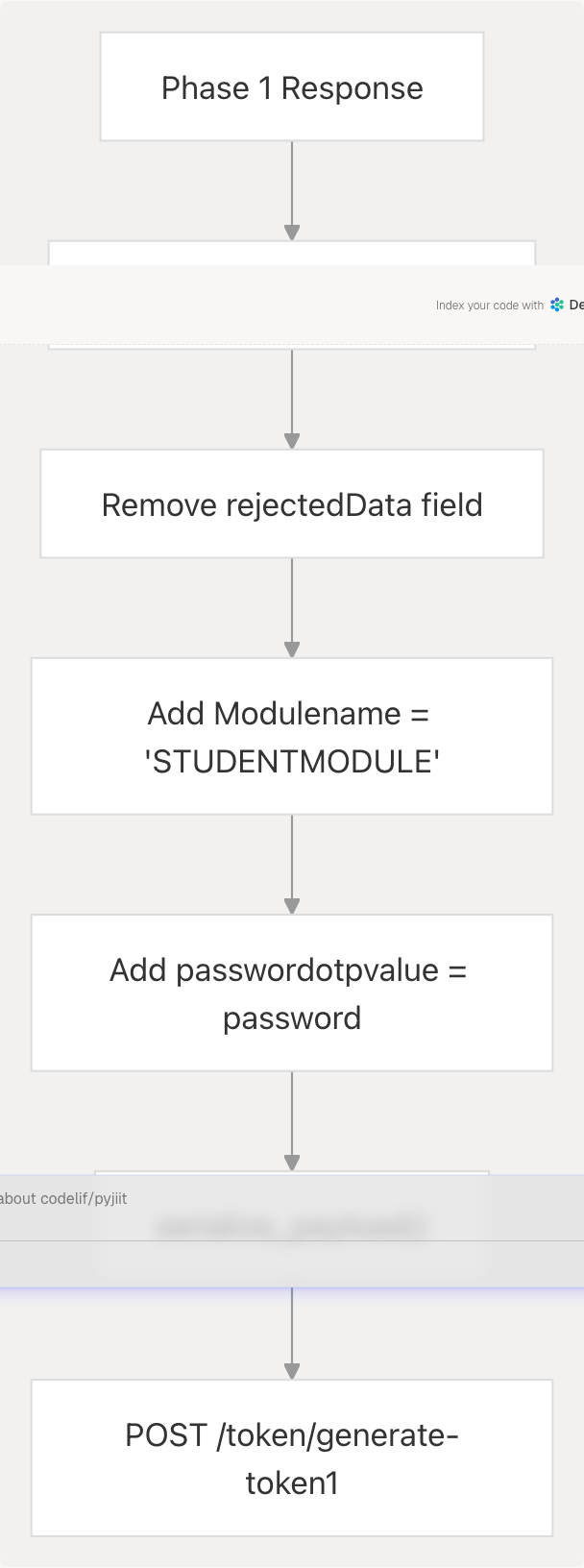Click the Devin logo icon
The image size is (584, 1568).
pyautogui.click(x=557, y=306)
